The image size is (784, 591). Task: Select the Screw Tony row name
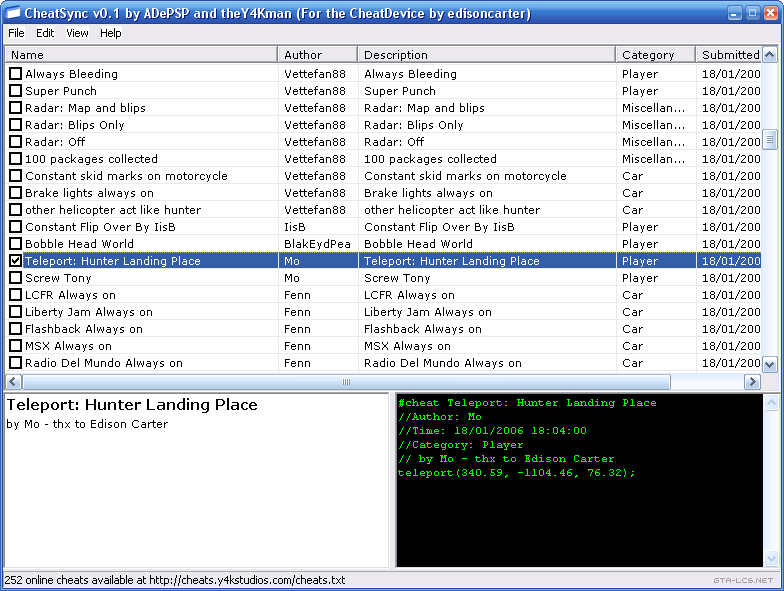tap(58, 278)
